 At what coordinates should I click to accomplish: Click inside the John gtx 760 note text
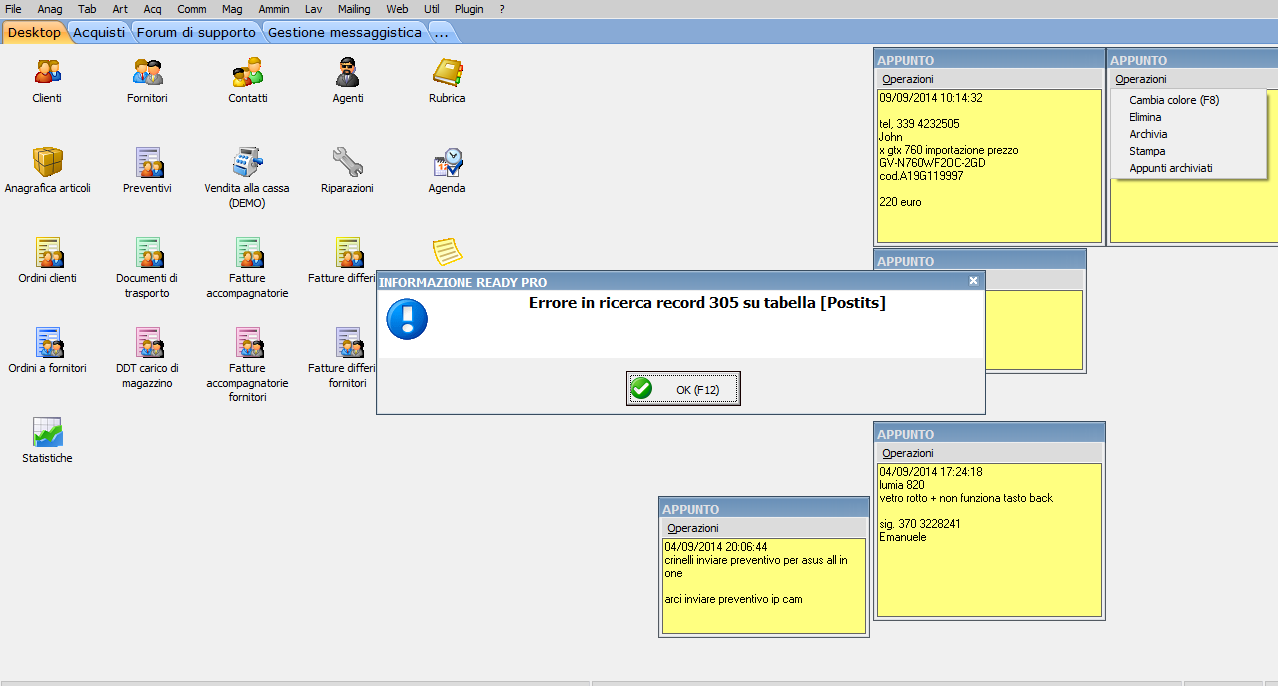tap(989, 165)
